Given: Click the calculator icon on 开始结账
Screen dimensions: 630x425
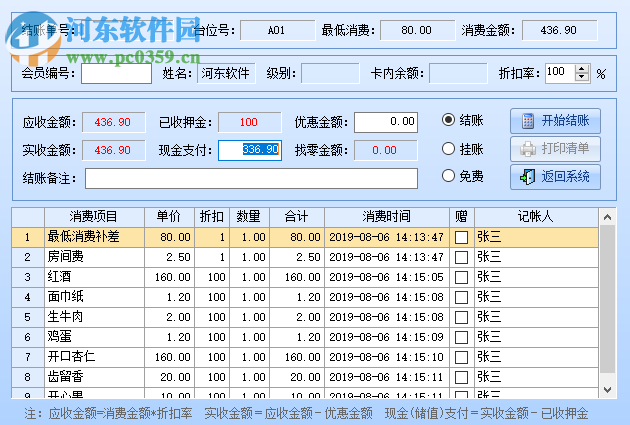Looking at the screenshot, I should (x=528, y=121).
